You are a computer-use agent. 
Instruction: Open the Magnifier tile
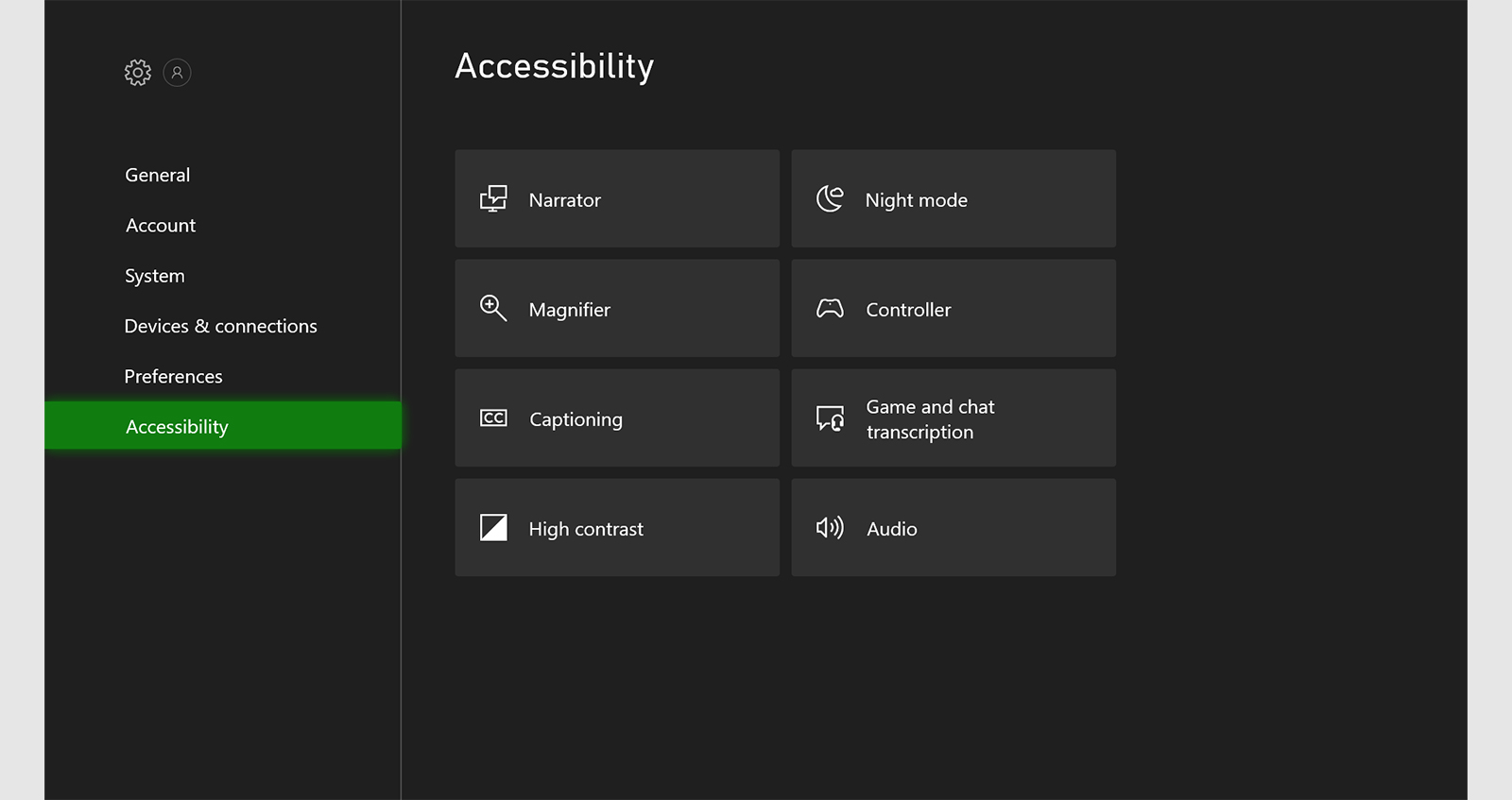pyautogui.click(x=617, y=308)
